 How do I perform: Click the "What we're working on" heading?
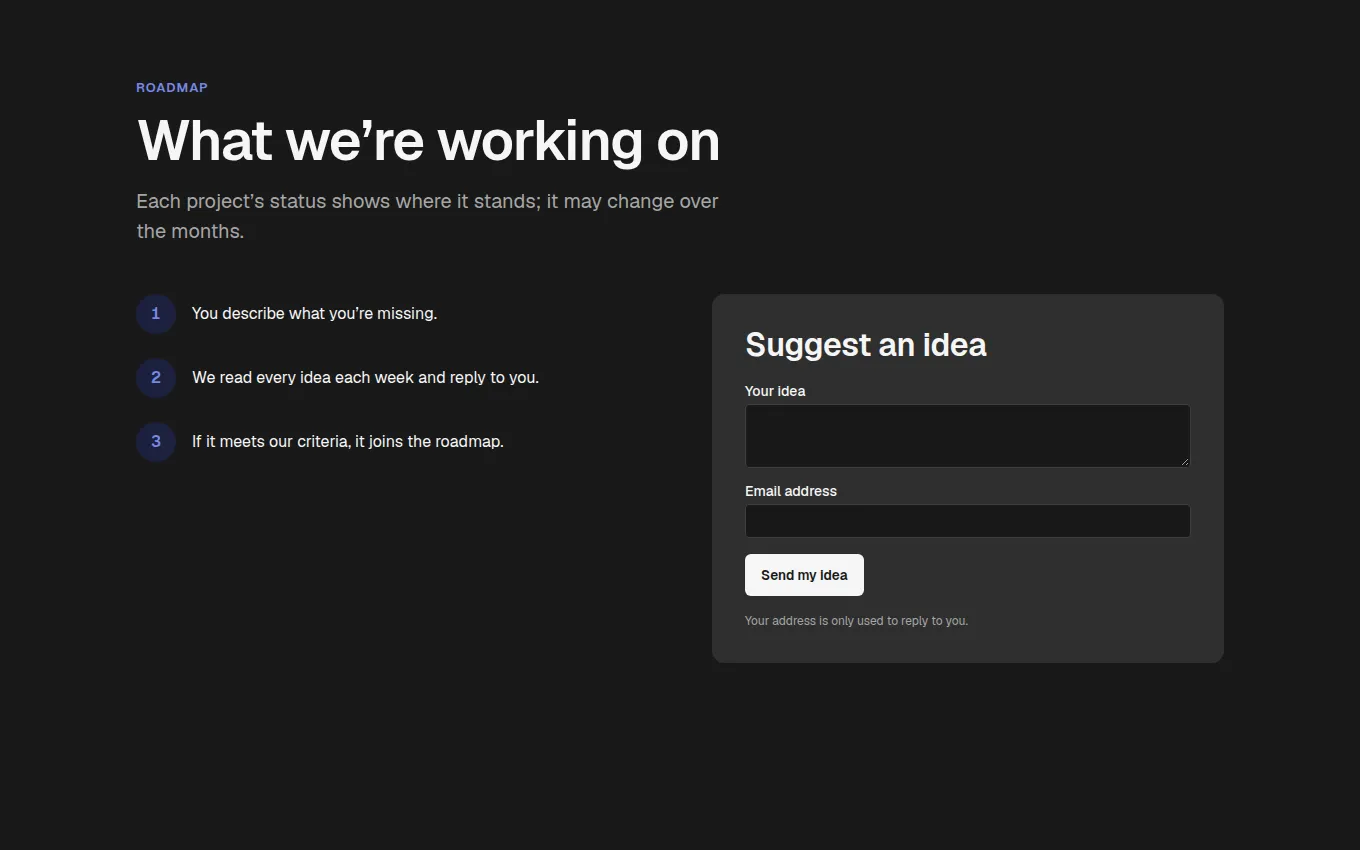pos(428,140)
